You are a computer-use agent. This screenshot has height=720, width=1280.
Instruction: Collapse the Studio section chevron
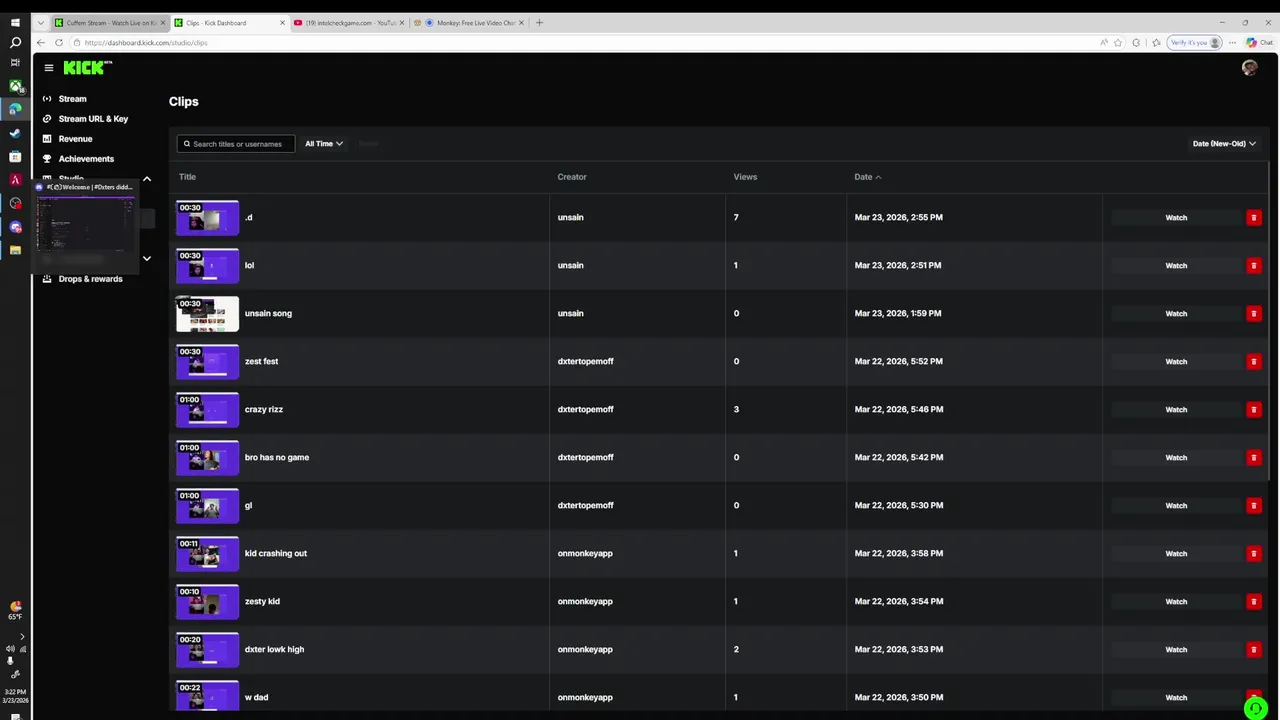(147, 179)
